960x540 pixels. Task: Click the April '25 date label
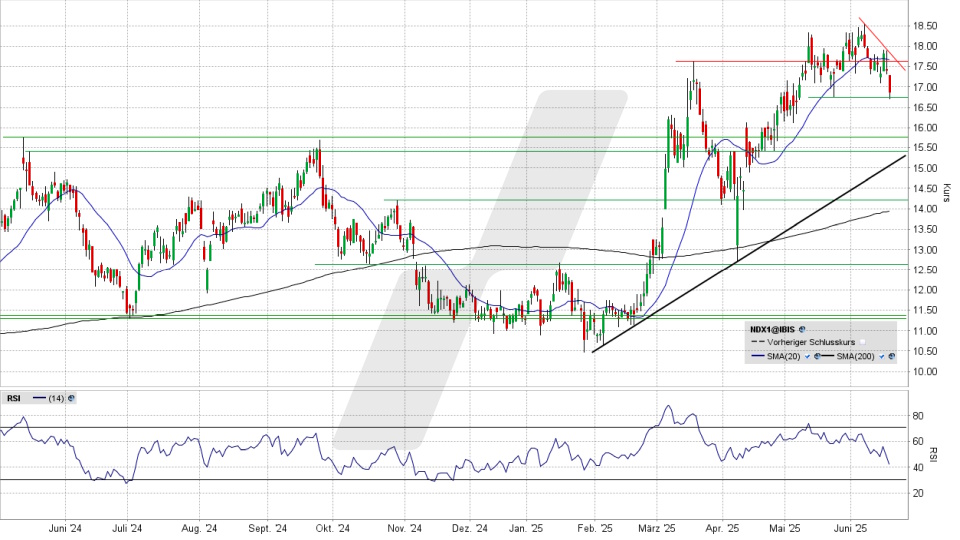tap(722, 528)
